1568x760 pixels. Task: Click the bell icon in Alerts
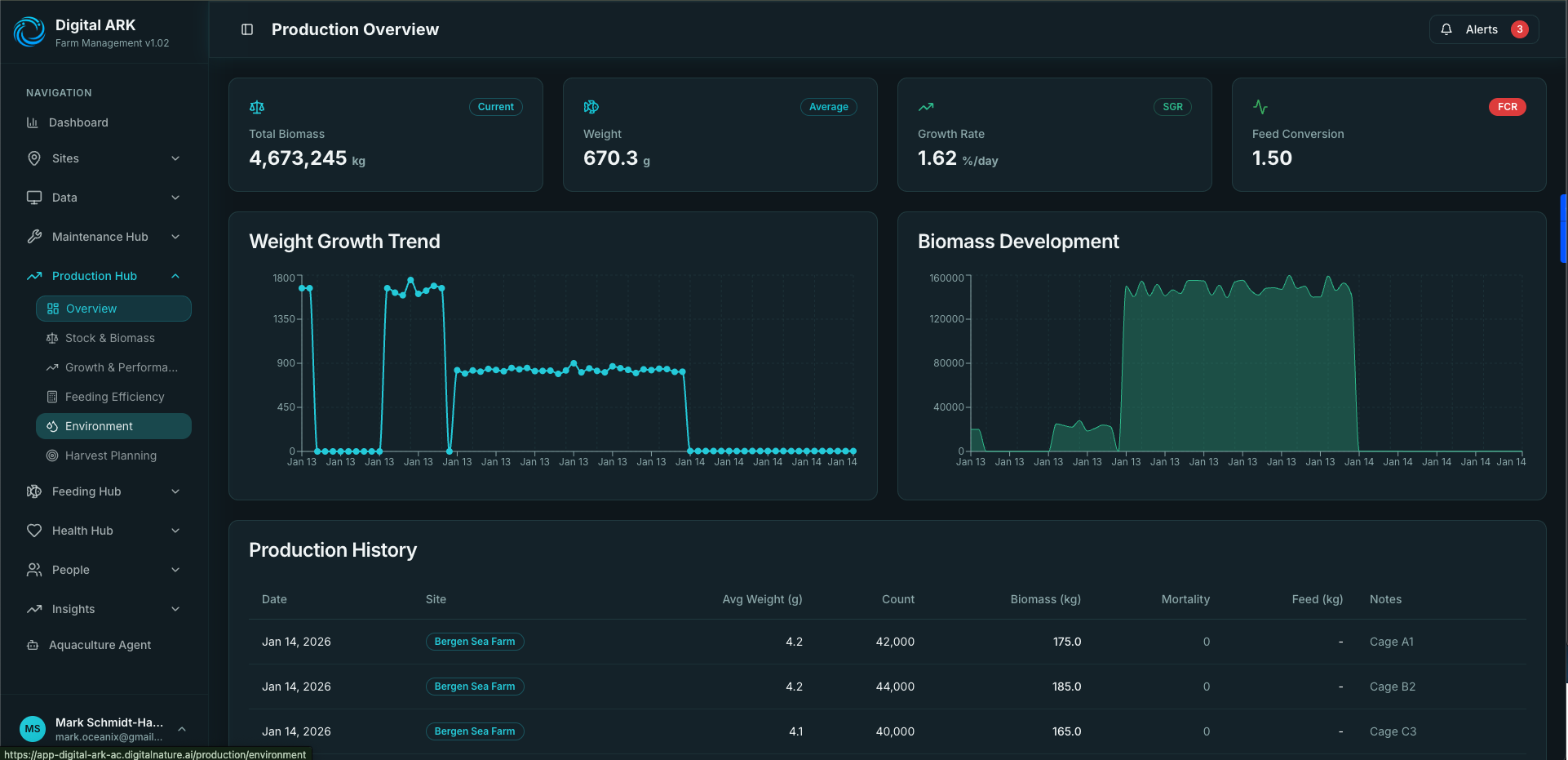point(1446,29)
